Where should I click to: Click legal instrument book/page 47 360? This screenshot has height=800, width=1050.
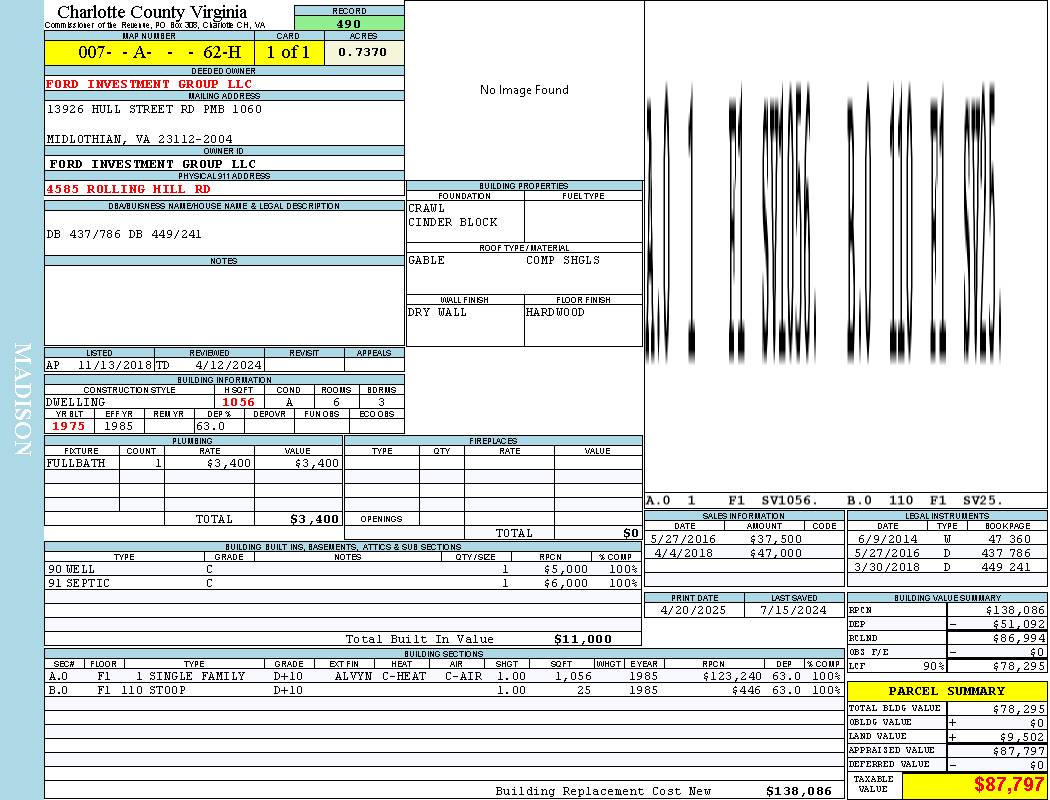pyautogui.click(x=1009, y=540)
